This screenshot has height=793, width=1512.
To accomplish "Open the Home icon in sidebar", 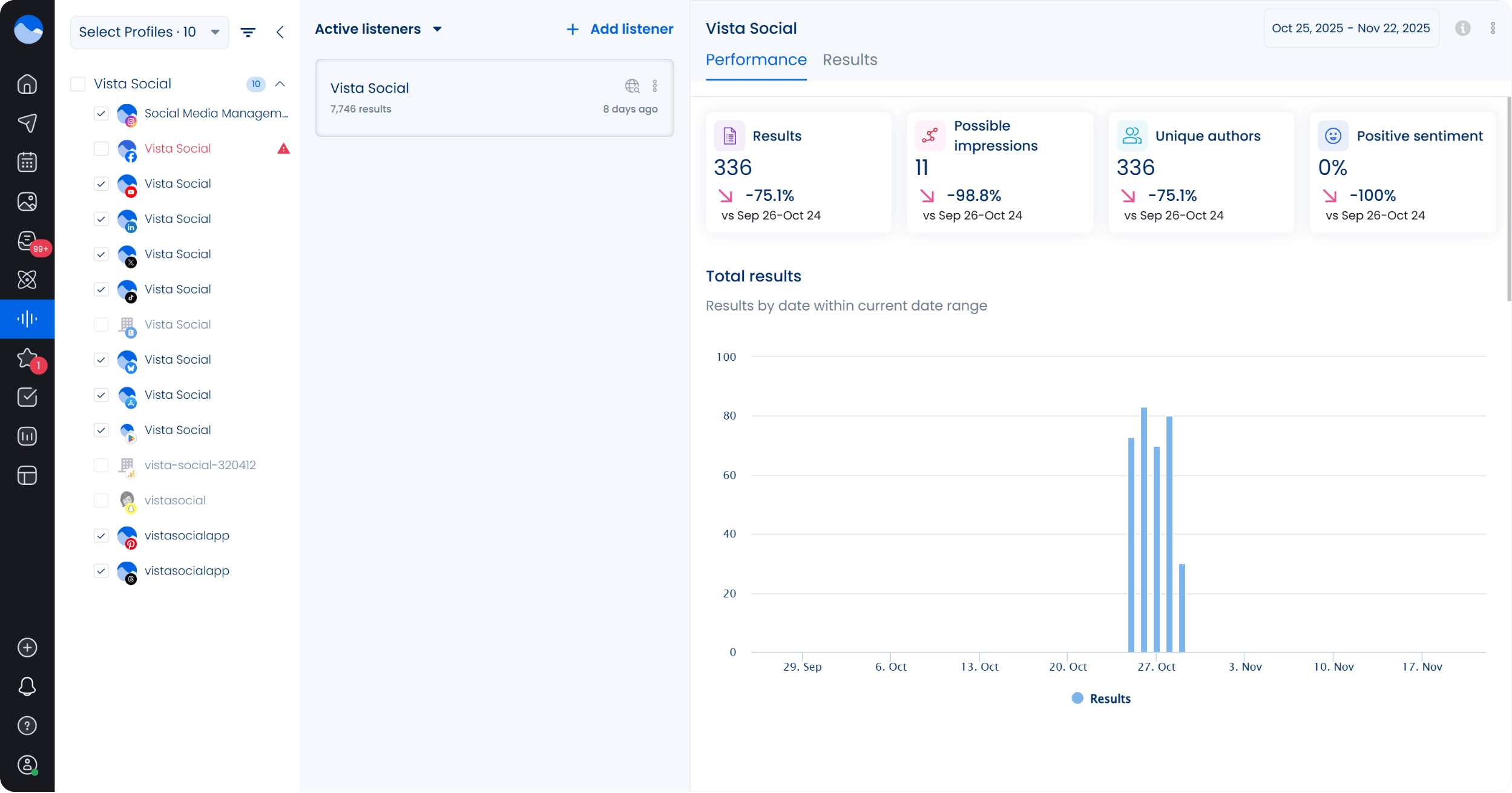I will point(27,84).
